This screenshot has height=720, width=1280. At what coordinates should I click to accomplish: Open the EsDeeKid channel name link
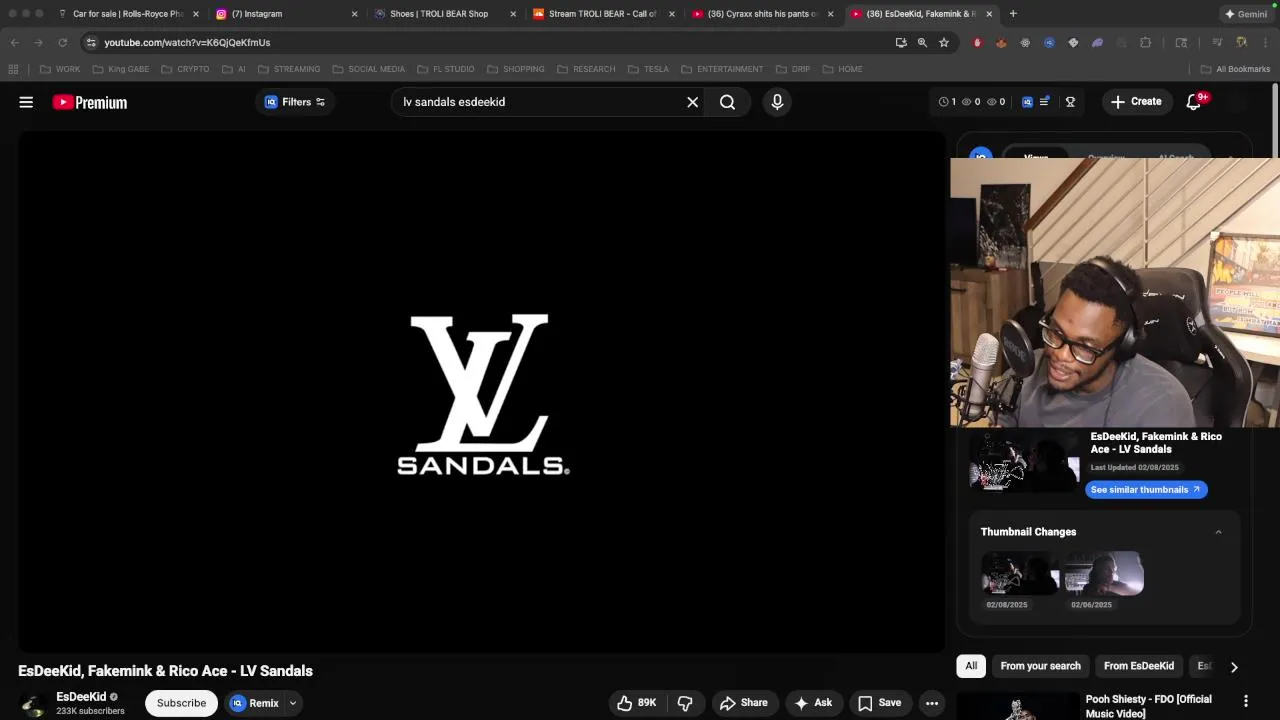[81, 697]
